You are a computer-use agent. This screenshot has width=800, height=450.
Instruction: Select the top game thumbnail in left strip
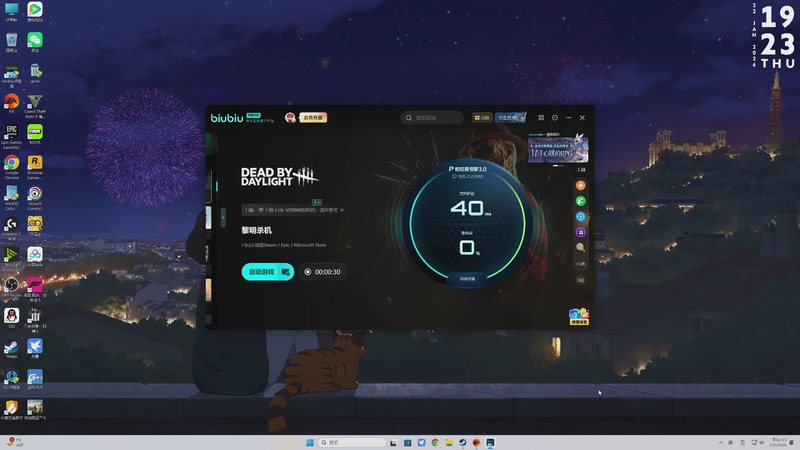coord(209,186)
